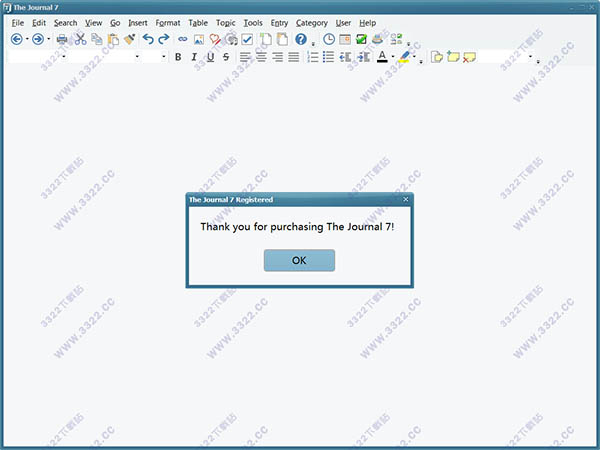Image resolution: width=600 pixels, height=450 pixels.
Task: Open the Back history dropdown arrow
Action: click(27, 39)
